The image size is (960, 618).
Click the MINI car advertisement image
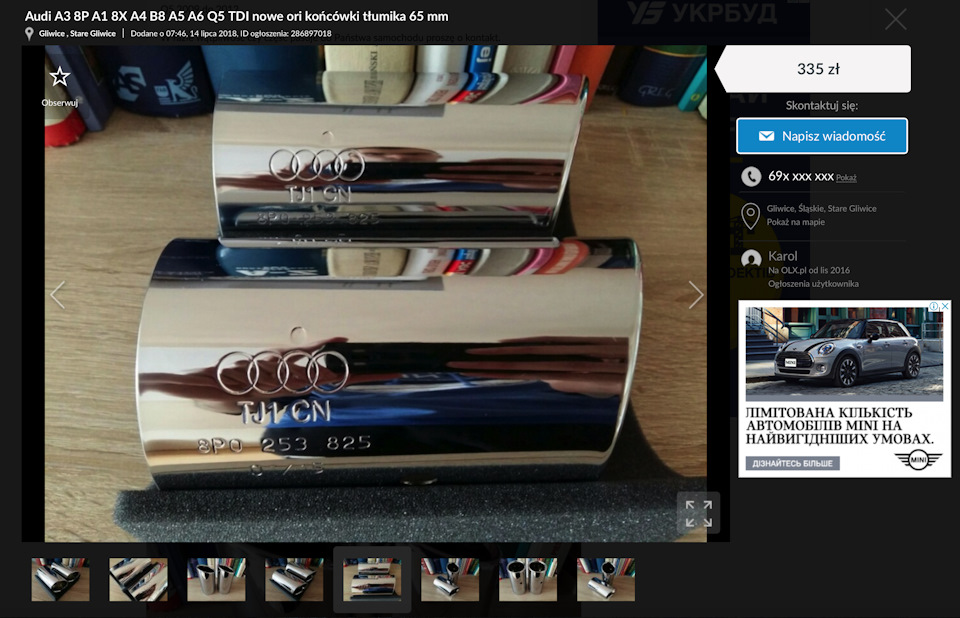(844, 354)
